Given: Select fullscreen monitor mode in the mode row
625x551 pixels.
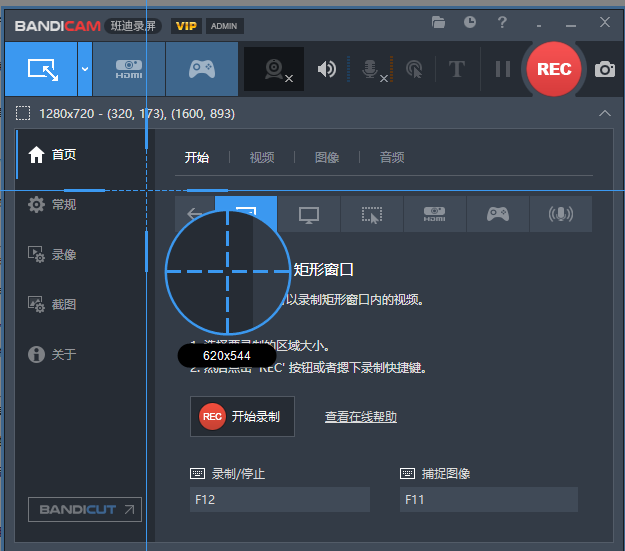Looking at the screenshot, I should (309, 214).
